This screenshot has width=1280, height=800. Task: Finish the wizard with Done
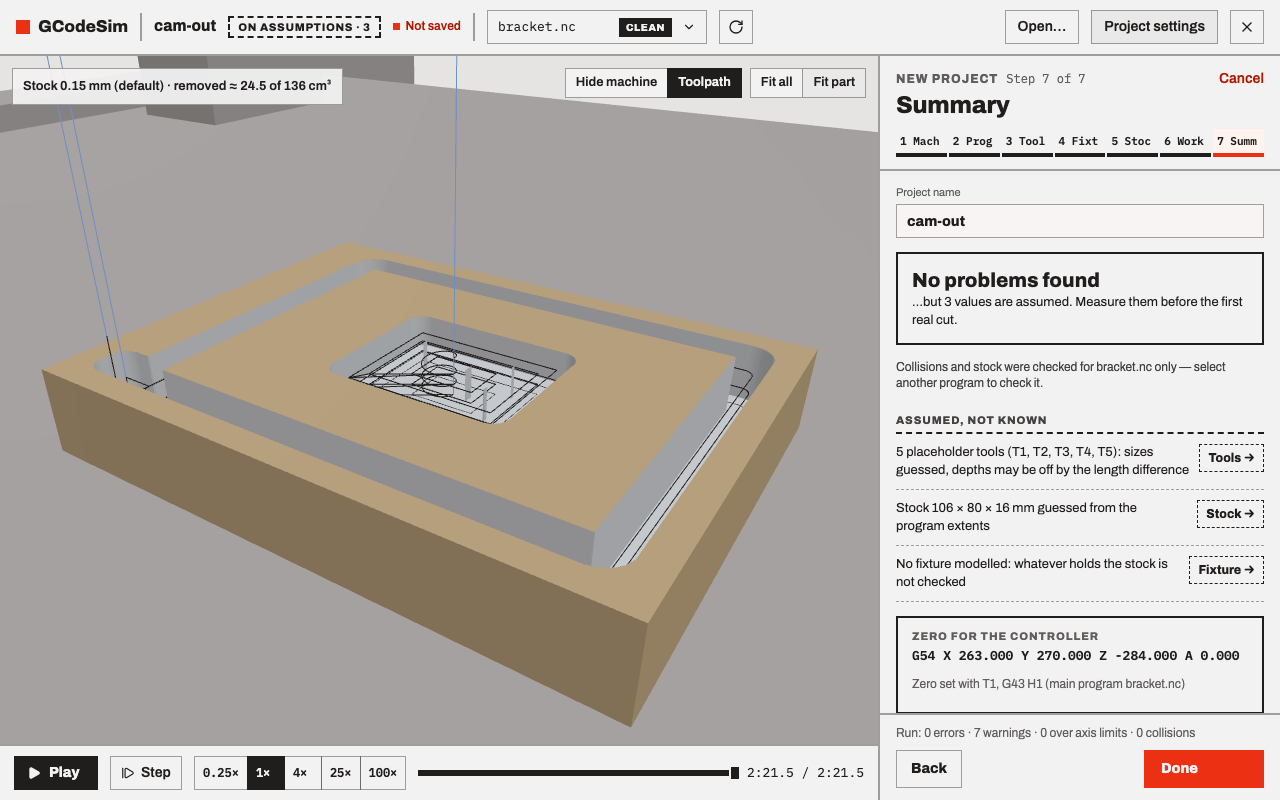tap(1204, 769)
